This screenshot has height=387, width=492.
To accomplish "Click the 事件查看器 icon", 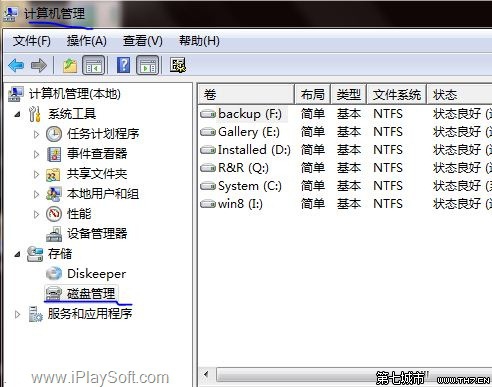I will [54, 154].
